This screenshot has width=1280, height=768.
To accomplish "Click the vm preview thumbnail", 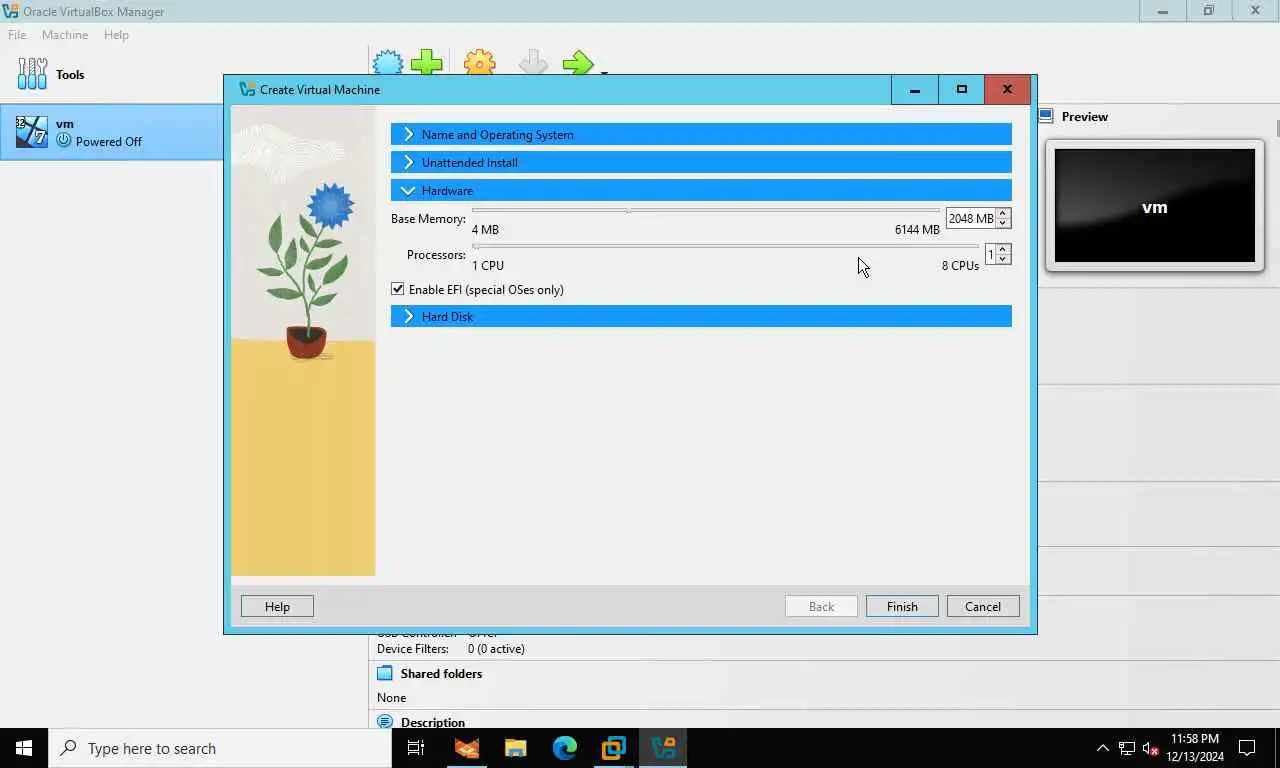I will [1155, 206].
